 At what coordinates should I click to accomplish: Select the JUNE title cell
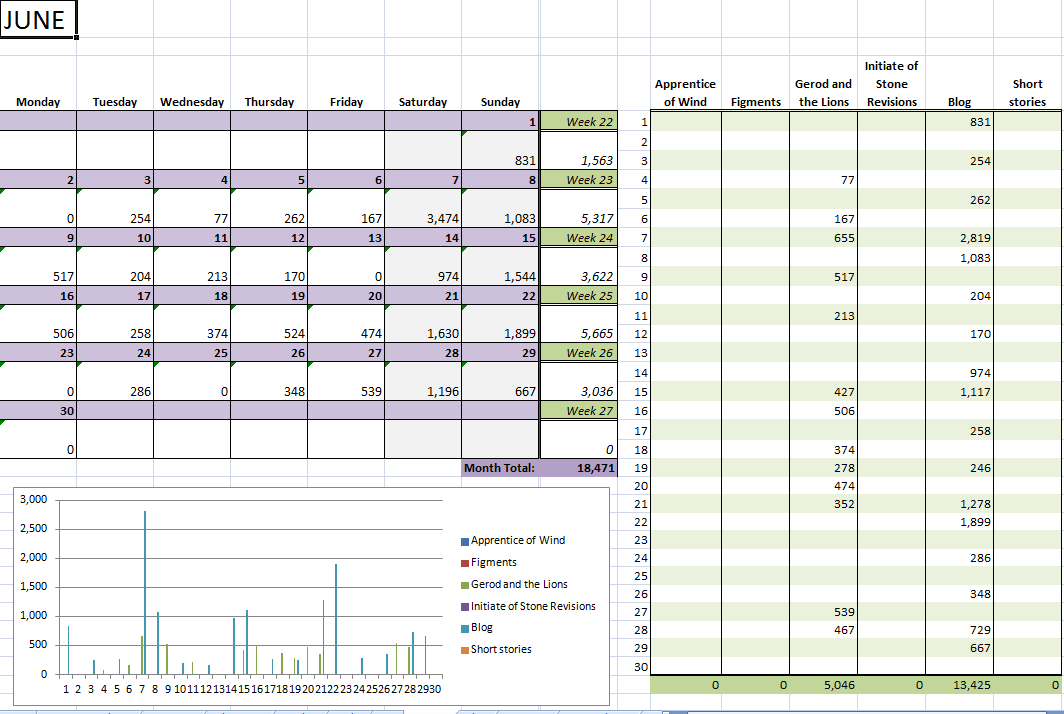[38, 20]
